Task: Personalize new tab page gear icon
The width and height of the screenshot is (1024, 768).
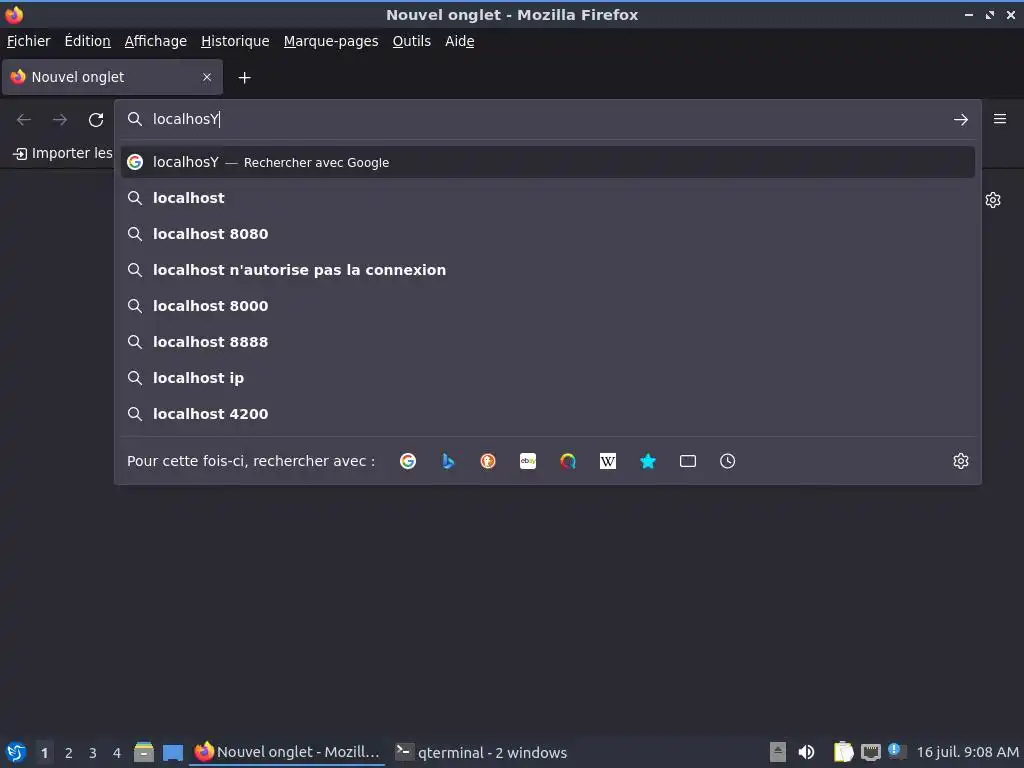Action: click(993, 200)
